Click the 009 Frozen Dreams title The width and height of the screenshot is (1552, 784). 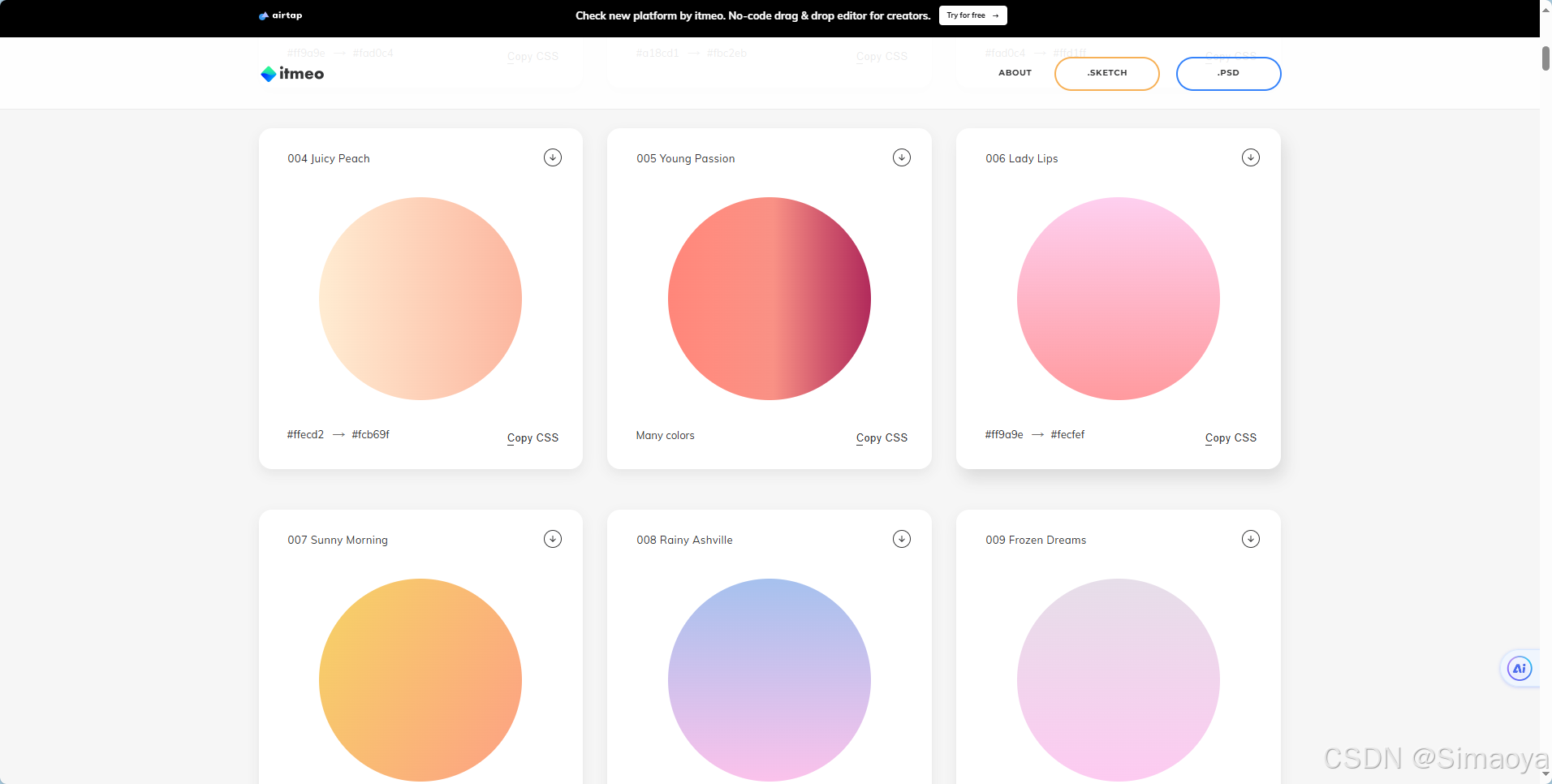tap(1036, 540)
